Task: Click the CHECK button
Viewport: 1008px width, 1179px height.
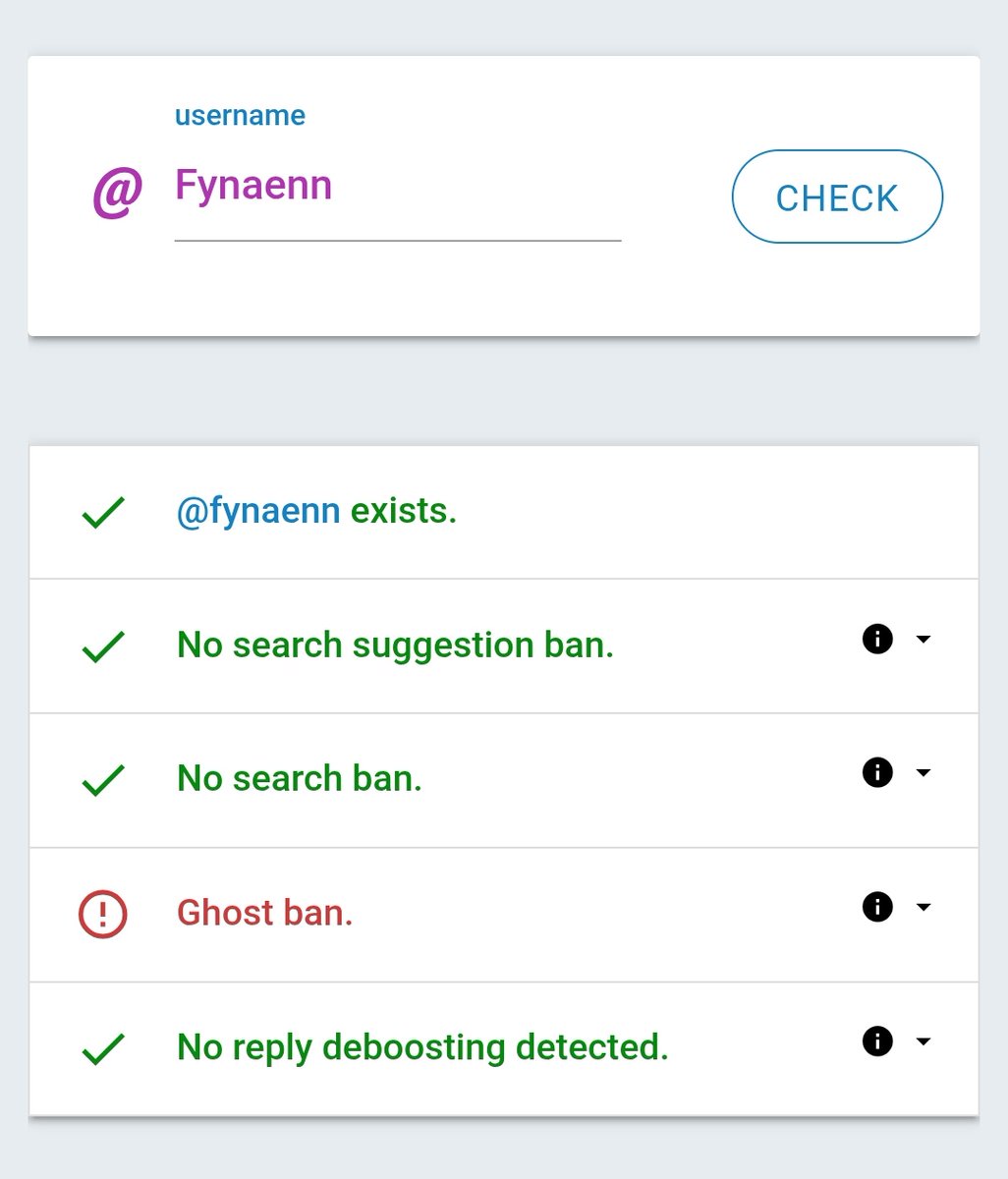Action: pyautogui.click(x=837, y=197)
